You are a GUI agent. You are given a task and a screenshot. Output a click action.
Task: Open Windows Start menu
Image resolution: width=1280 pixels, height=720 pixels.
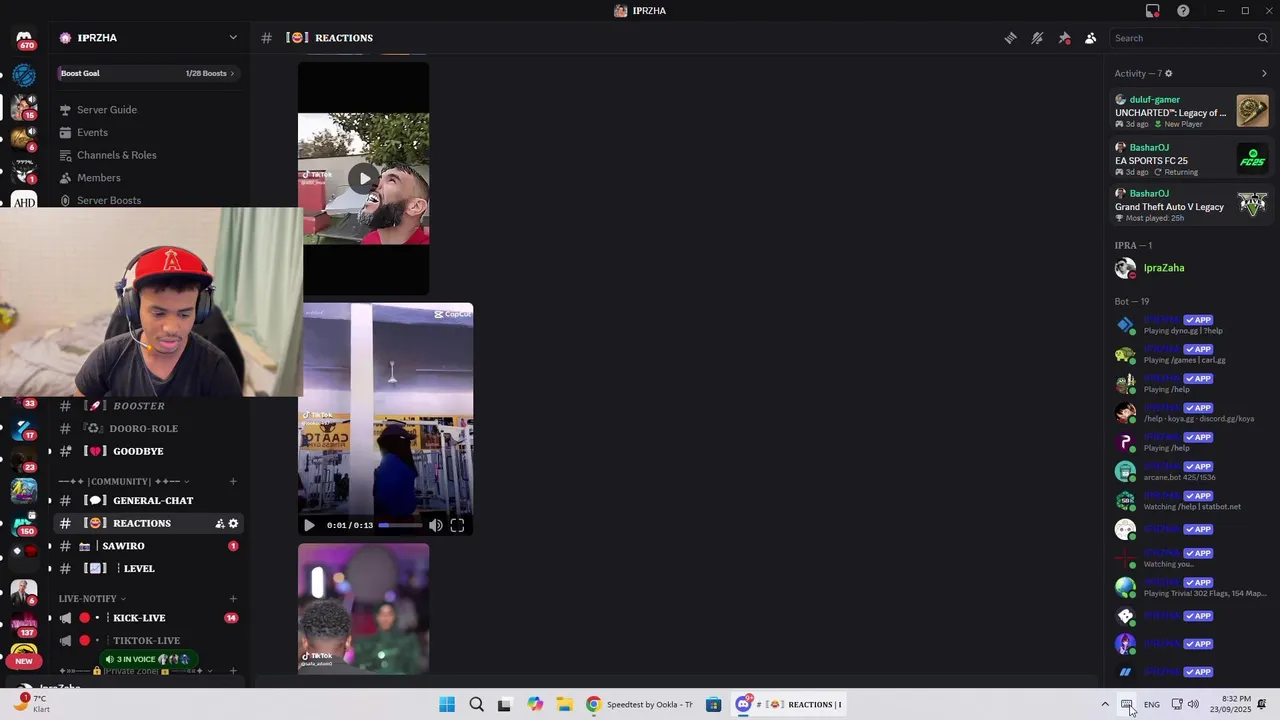(447, 705)
